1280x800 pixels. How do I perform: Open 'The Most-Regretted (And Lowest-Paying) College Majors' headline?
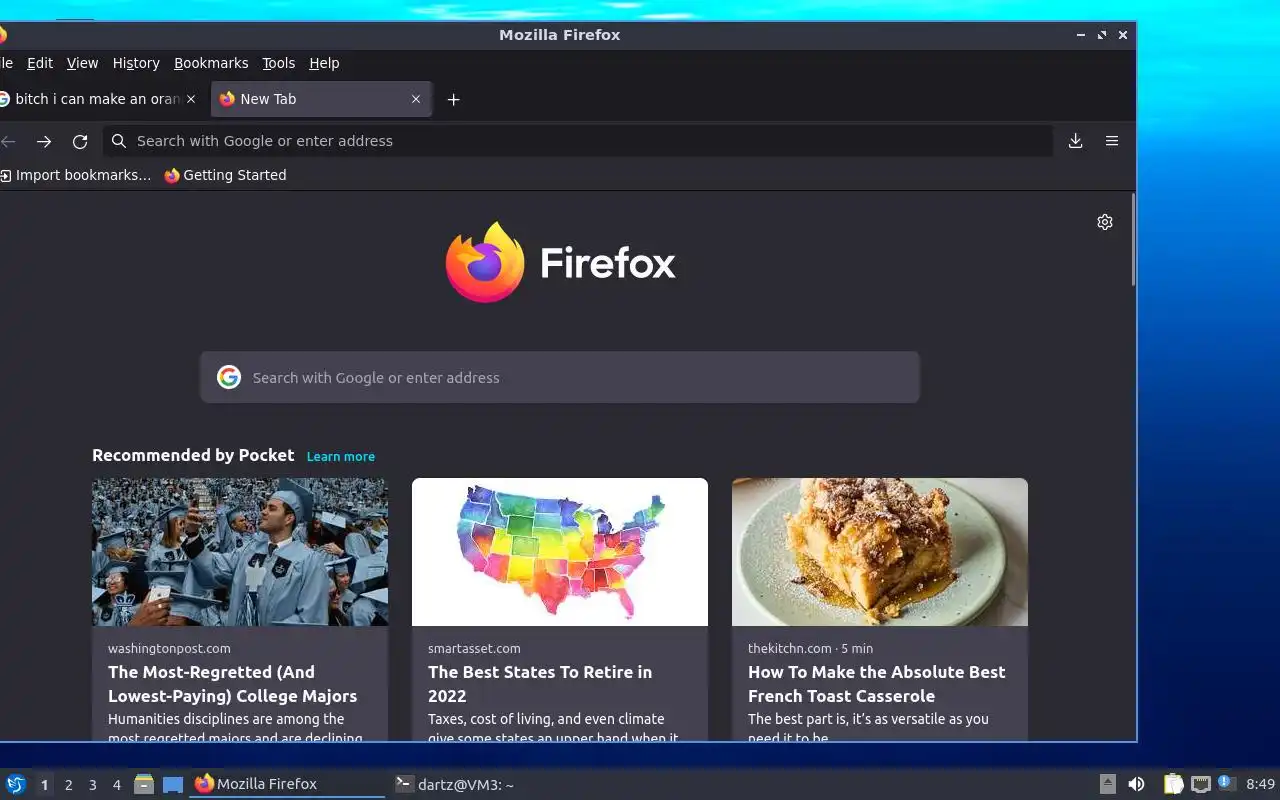pyautogui.click(x=232, y=684)
